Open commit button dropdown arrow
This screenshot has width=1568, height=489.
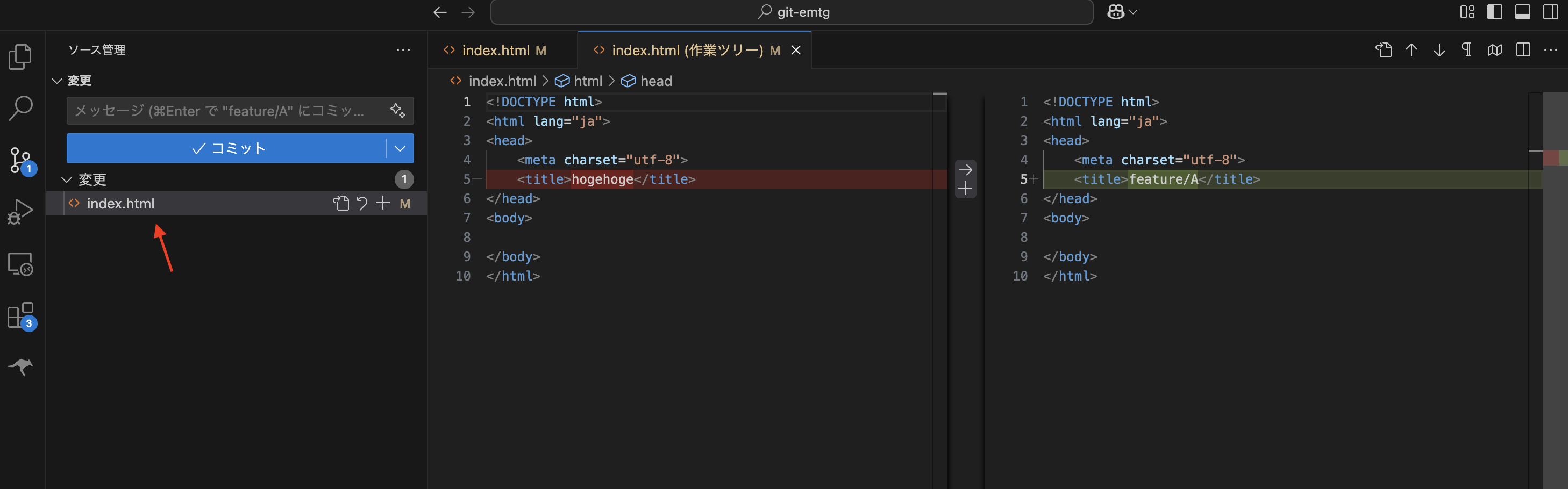(400, 148)
